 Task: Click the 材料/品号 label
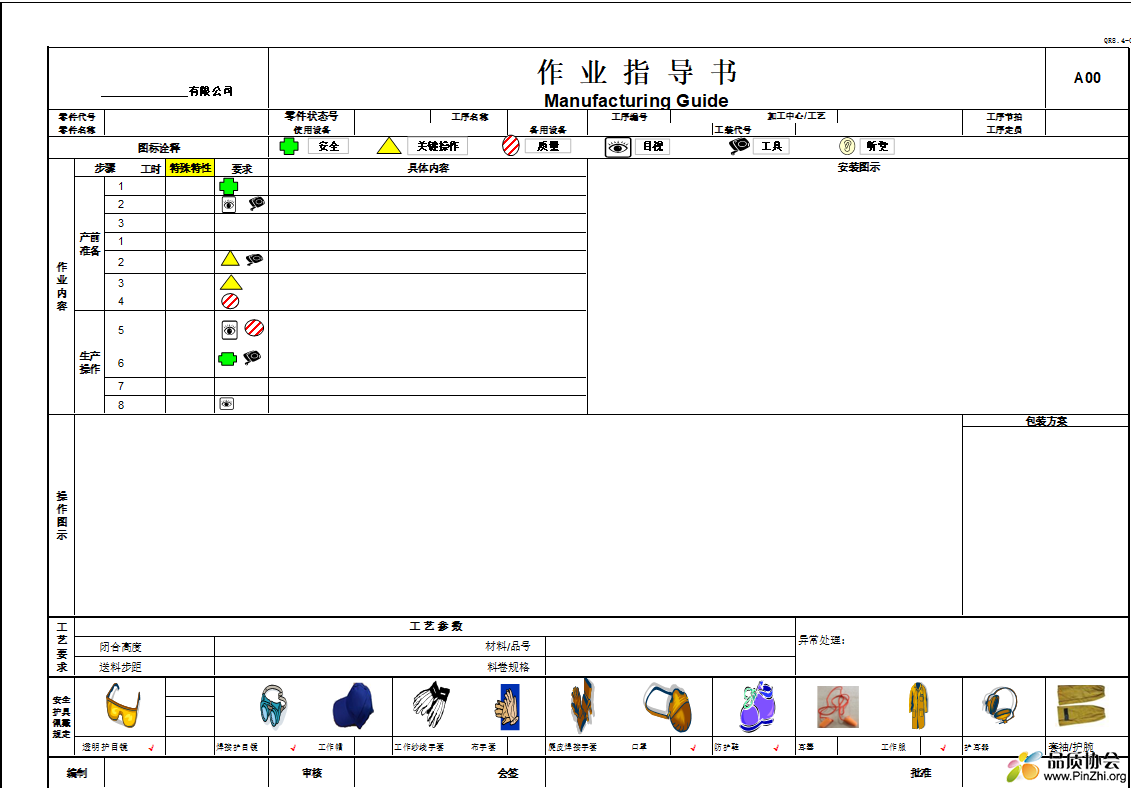[x=508, y=647]
